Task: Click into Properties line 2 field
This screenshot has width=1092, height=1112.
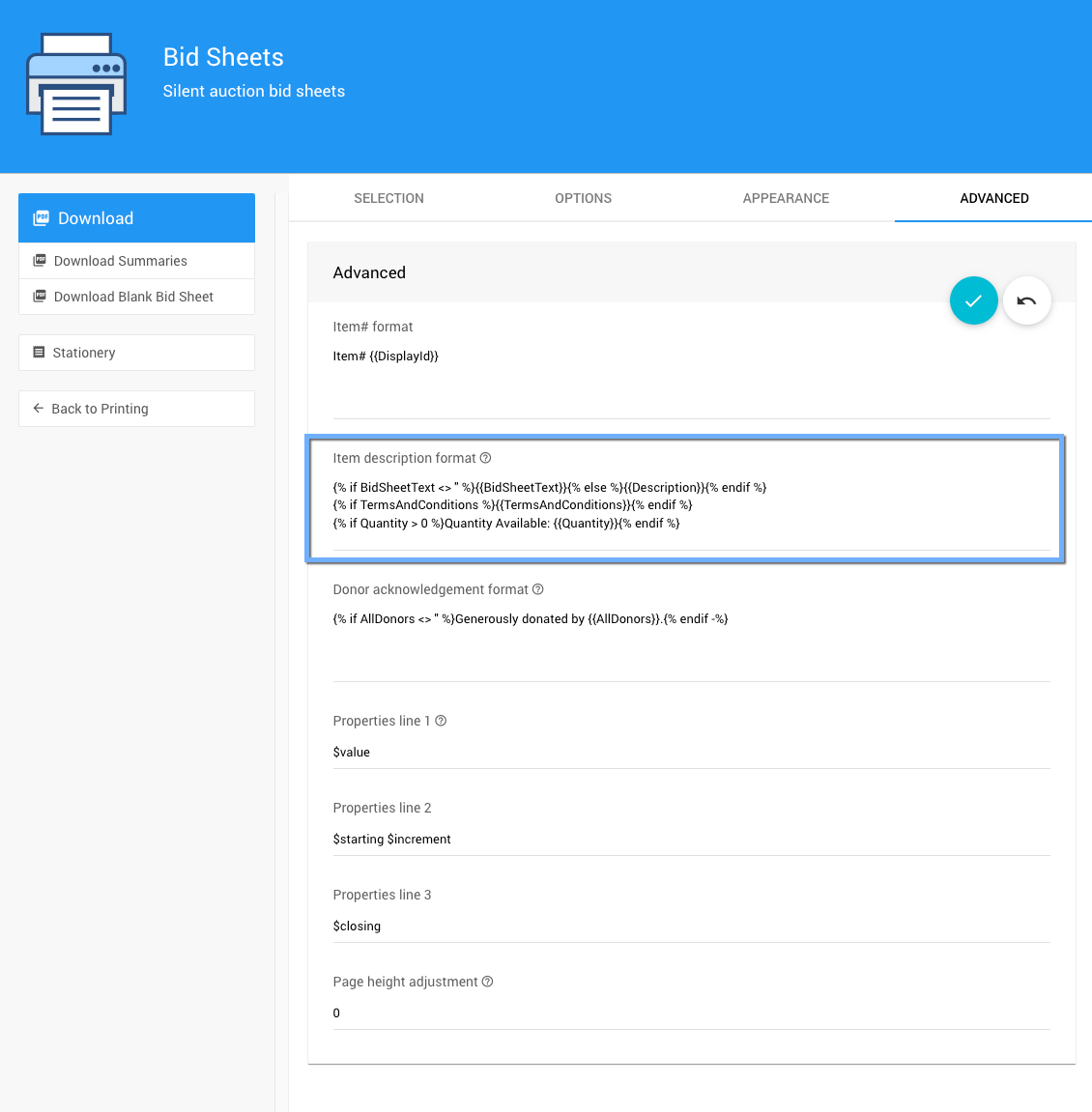Action: coord(690,839)
